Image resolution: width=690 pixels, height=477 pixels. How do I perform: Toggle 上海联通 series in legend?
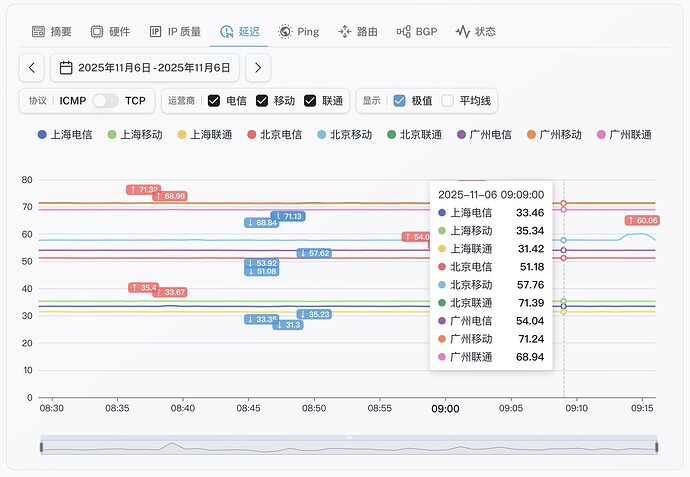[x=205, y=135]
